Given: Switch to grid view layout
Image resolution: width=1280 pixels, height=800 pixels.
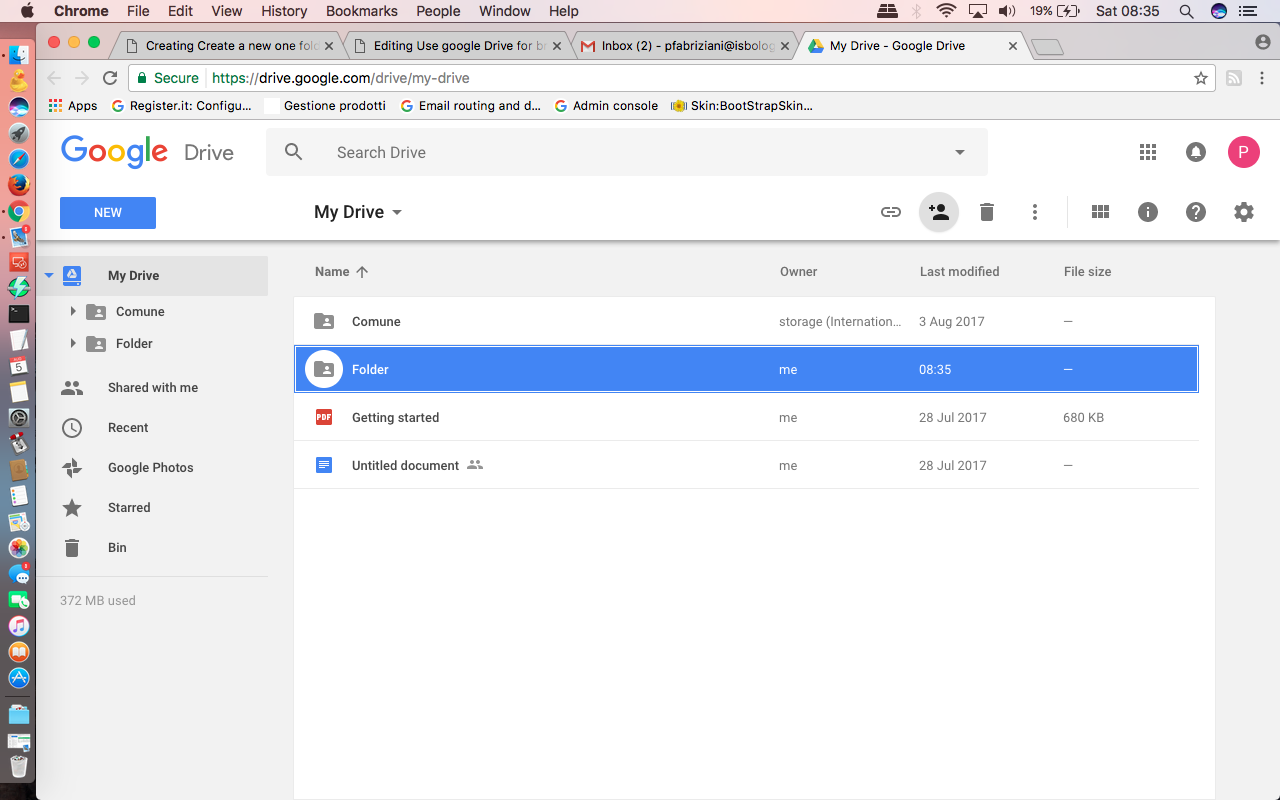Looking at the screenshot, I should coord(1100,212).
